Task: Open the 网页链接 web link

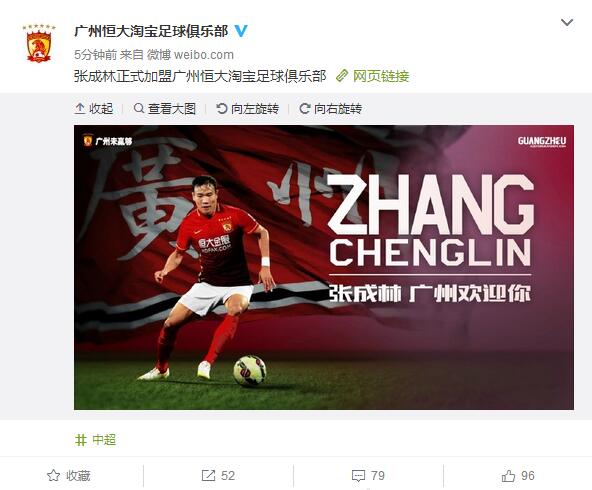Action: pyautogui.click(x=381, y=76)
